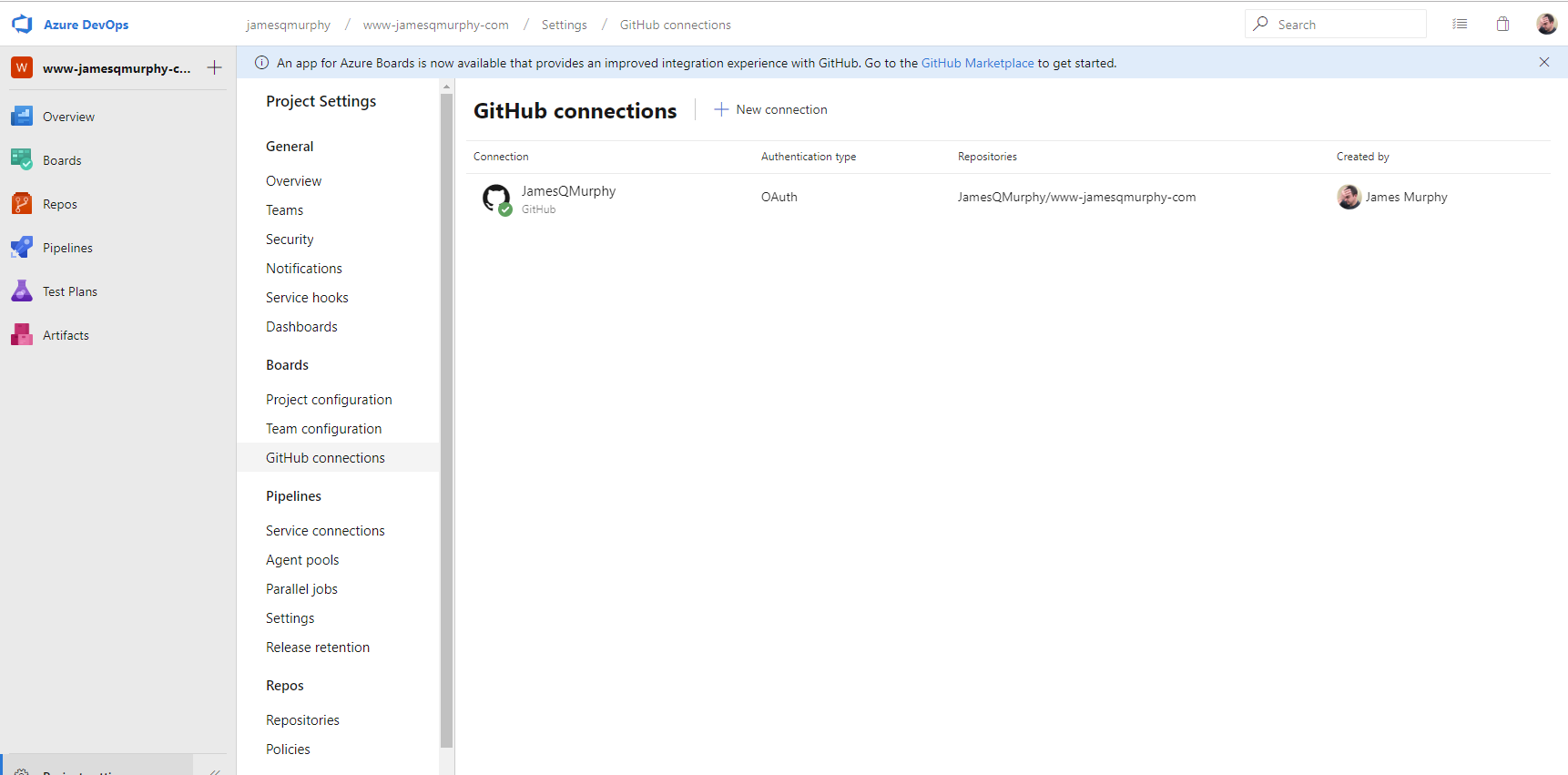Open the Pipelines hub icon
The height and width of the screenshot is (775, 1568).
click(22, 248)
